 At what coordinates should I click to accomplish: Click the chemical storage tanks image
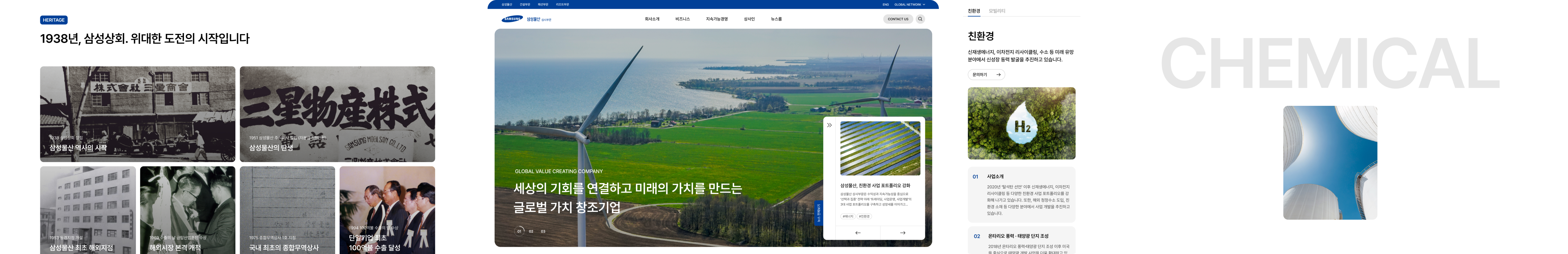point(1330,163)
